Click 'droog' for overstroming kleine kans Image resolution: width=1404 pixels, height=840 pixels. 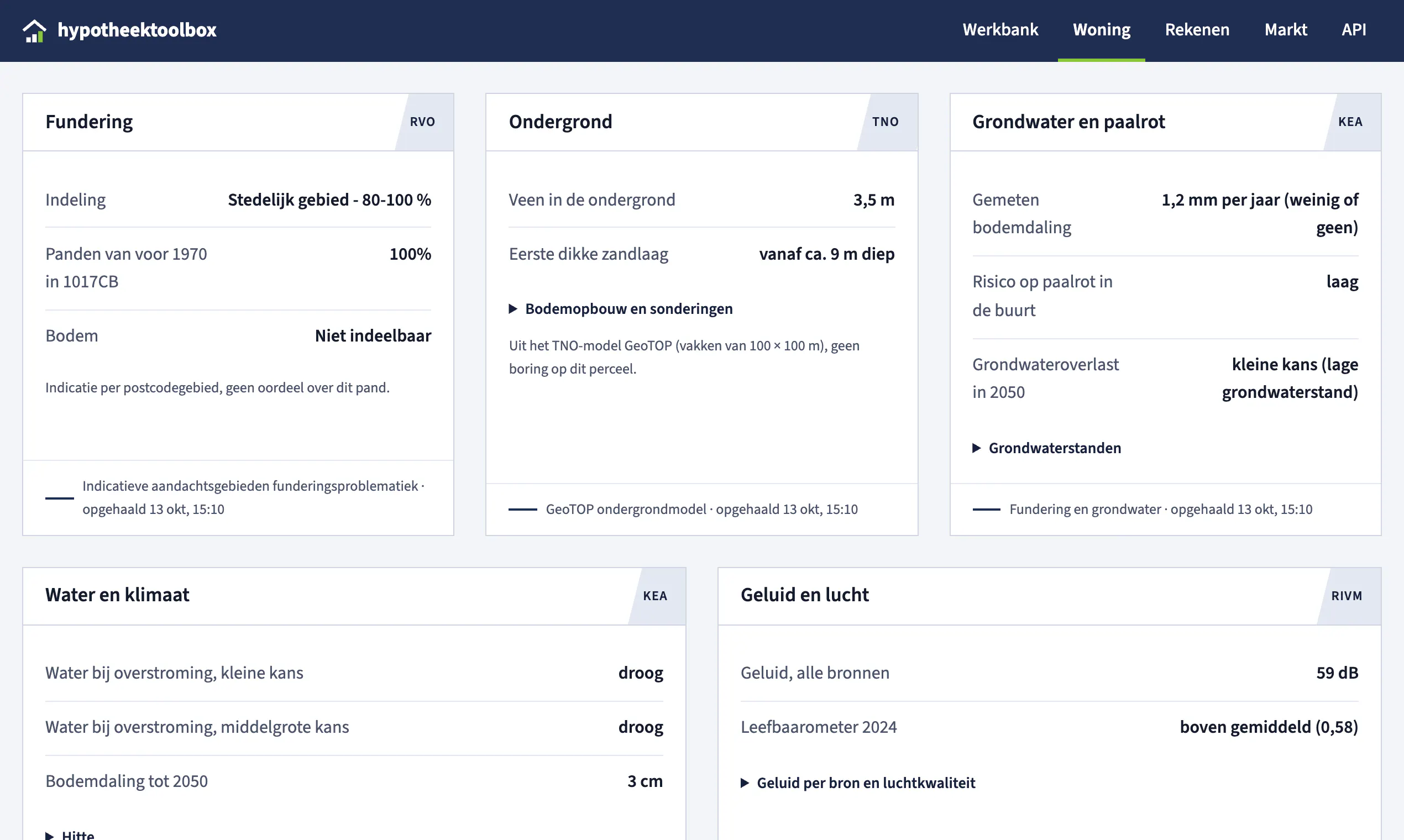tap(641, 673)
